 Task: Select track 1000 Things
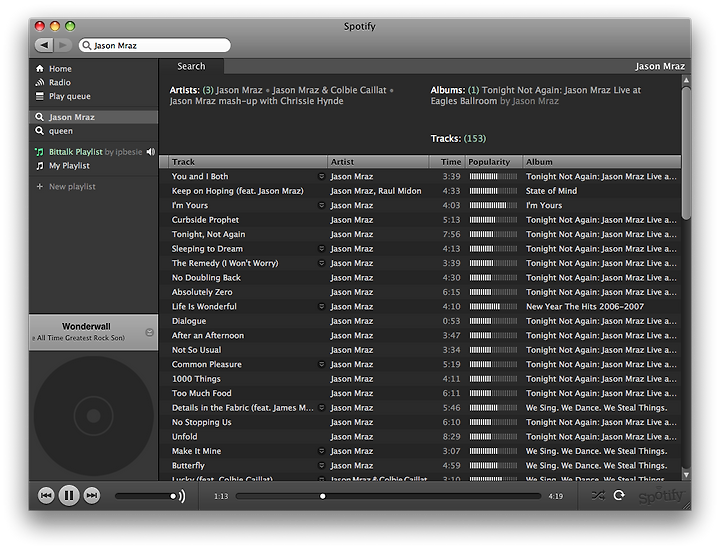(x=196, y=379)
